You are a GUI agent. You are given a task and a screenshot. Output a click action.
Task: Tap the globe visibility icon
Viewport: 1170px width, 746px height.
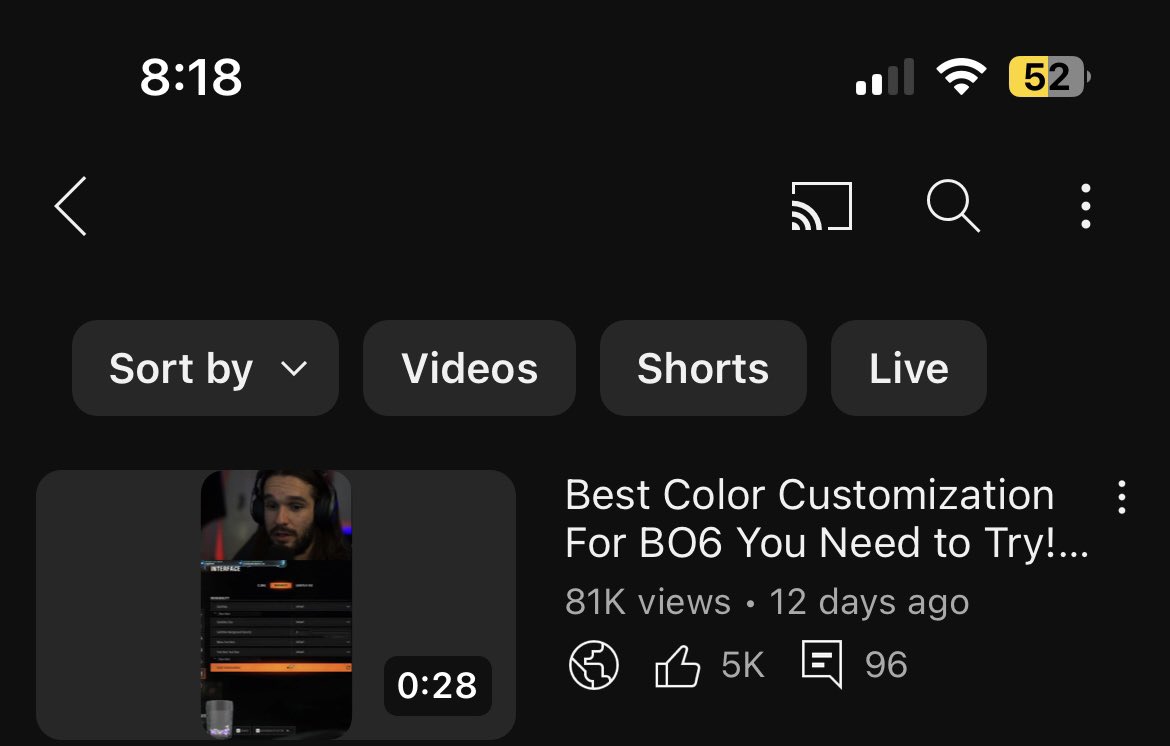[594, 665]
